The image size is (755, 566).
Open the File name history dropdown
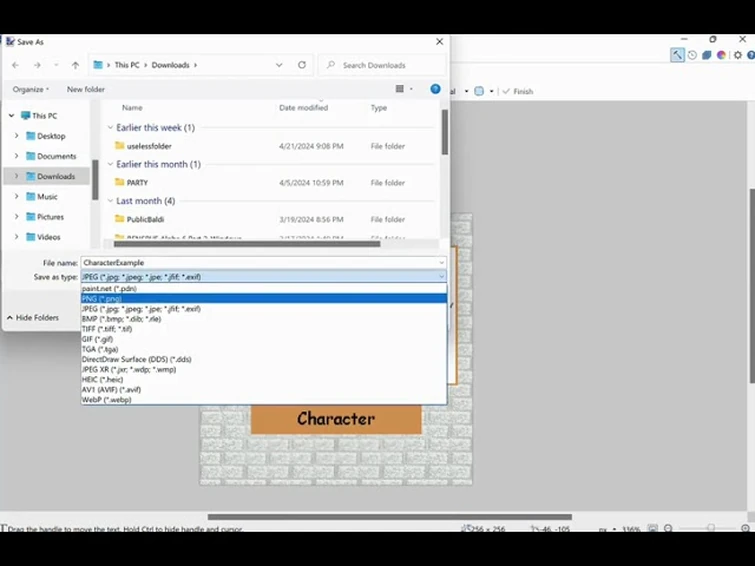tap(442, 263)
